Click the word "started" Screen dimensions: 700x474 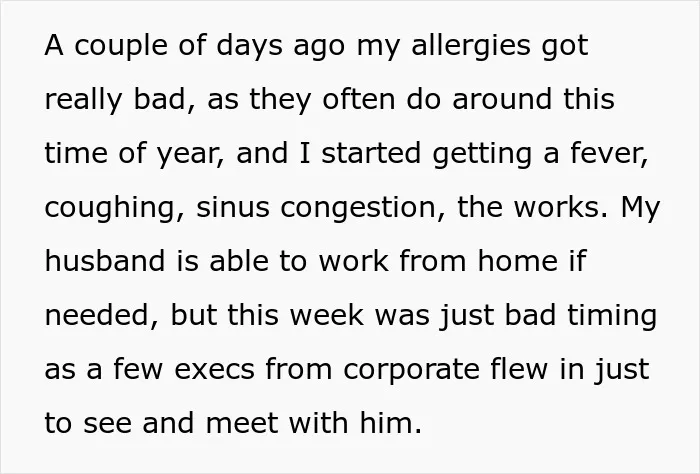click(x=371, y=153)
